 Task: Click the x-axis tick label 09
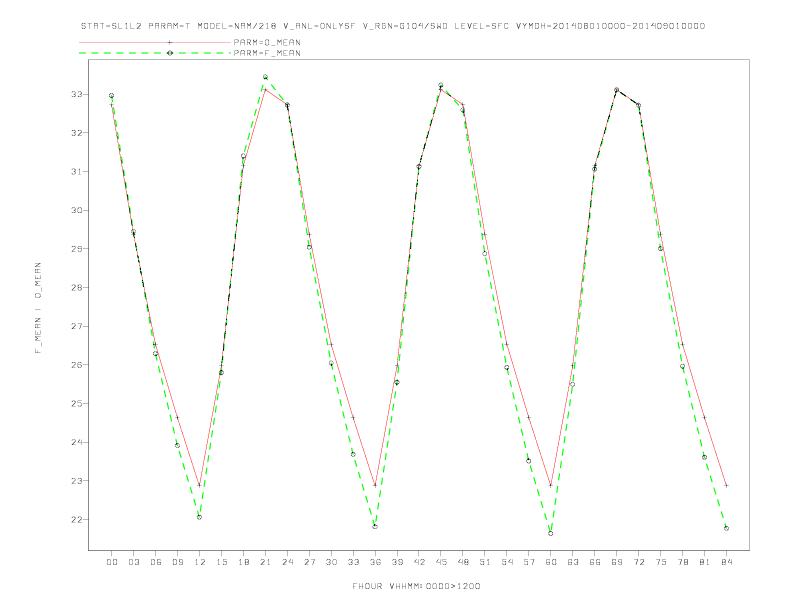click(x=177, y=562)
